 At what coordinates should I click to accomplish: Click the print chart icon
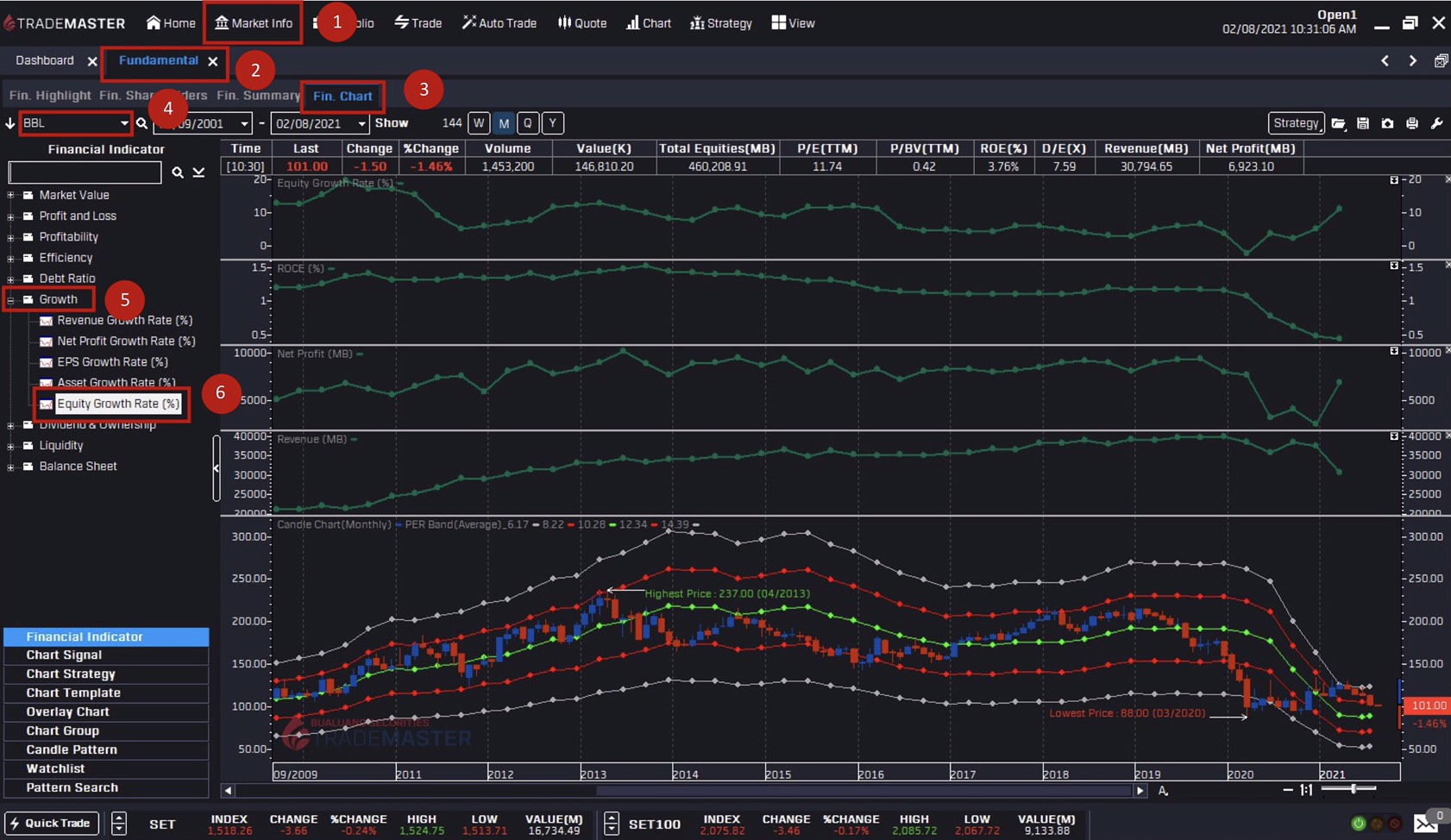(1412, 123)
